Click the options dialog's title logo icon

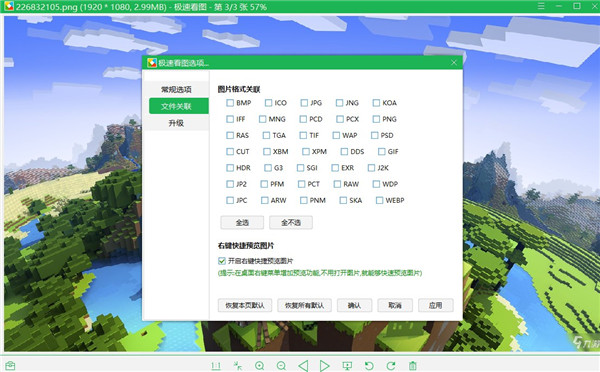(x=152, y=62)
